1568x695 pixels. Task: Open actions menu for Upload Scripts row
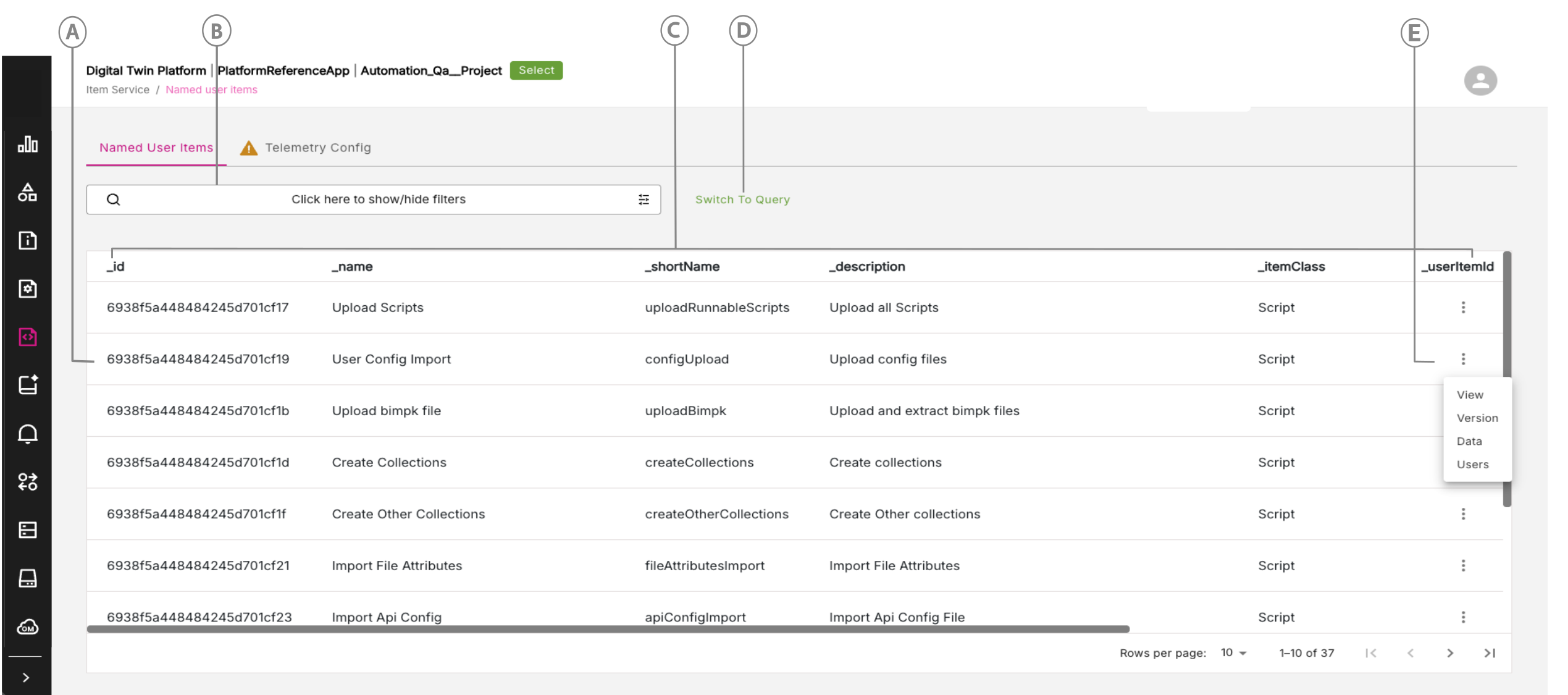point(1463,308)
